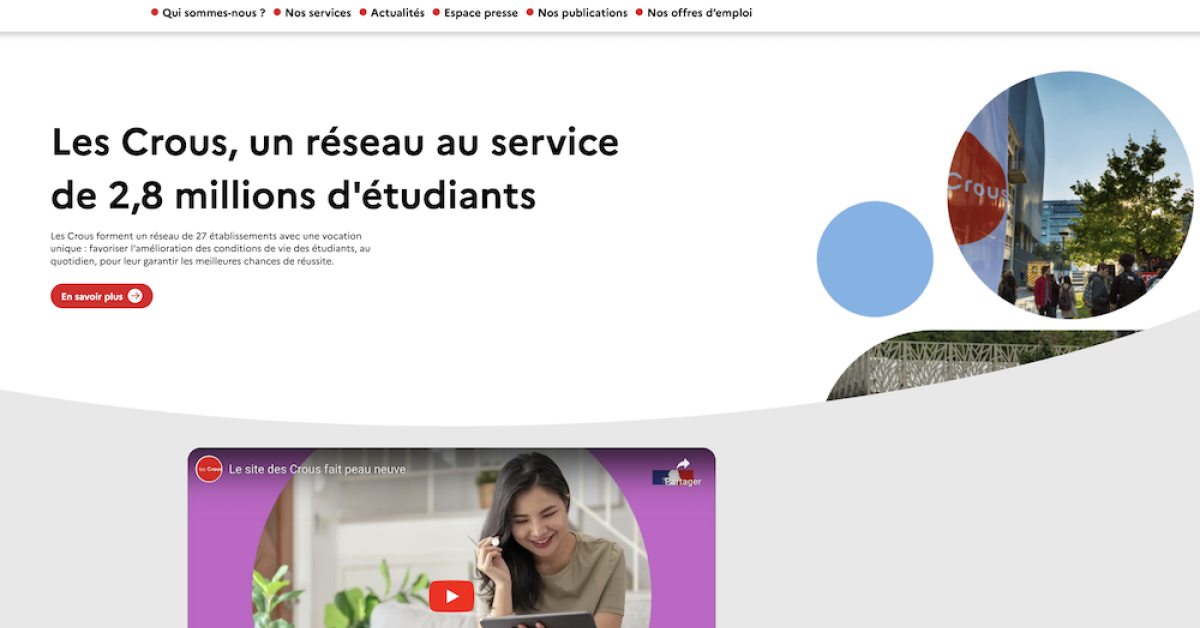Click the lattice building image
The height and width of the screenshot is (628, 1200).
tap(985, 365)
